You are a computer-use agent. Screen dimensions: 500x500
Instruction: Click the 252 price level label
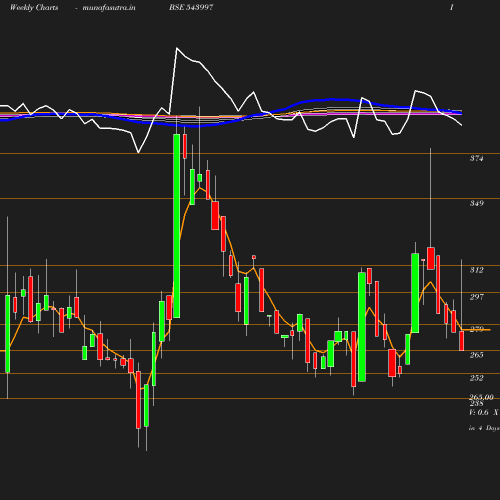point(476,378)
